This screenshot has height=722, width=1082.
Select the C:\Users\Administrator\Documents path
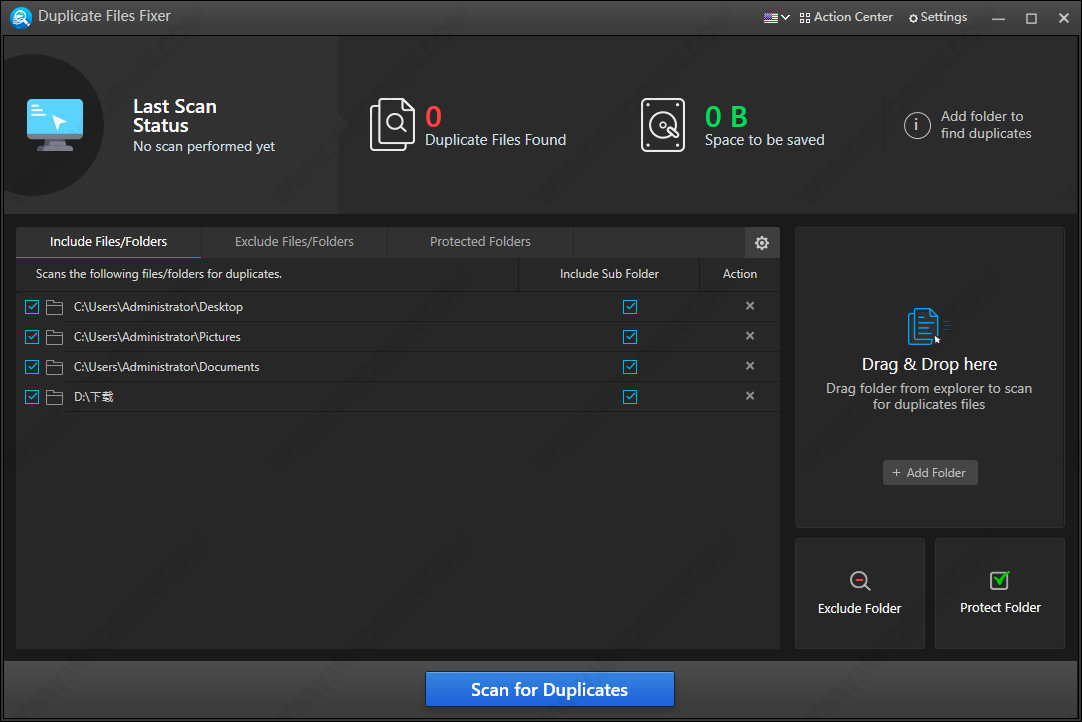166,367
